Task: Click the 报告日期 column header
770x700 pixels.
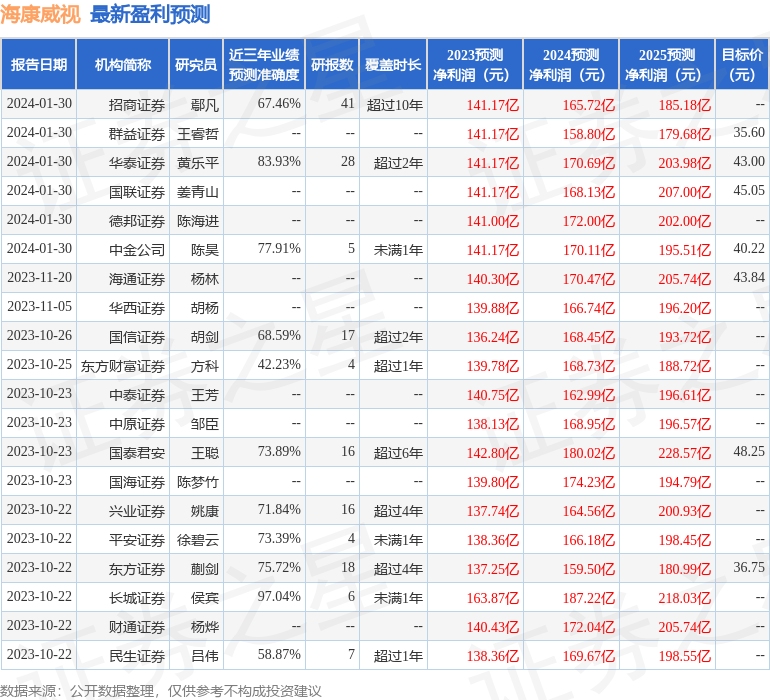Action: pos(38,64)
